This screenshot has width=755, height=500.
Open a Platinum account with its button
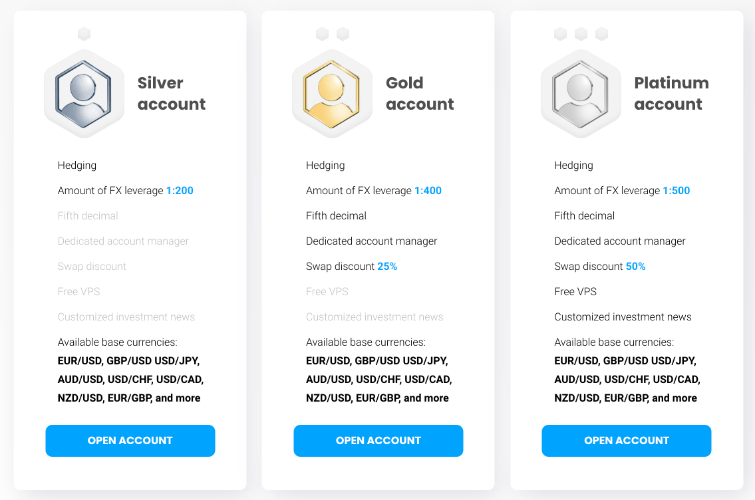[626, 440]
